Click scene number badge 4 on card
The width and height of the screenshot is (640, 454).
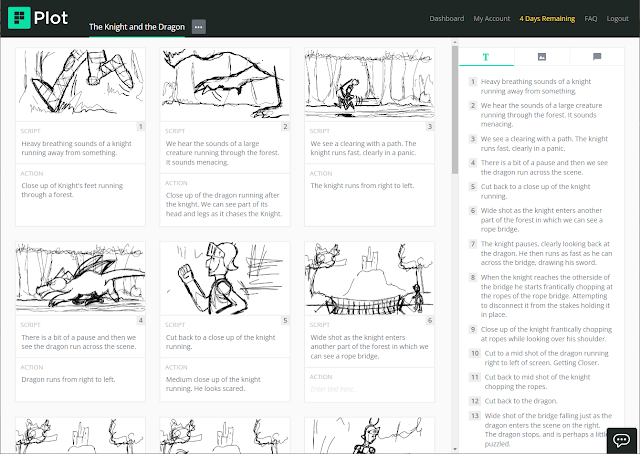pyautogui.click(x=140, y=320)
